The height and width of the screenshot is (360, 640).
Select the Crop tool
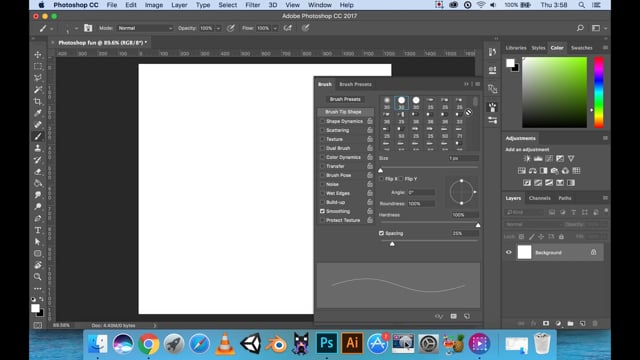[38, 101]
